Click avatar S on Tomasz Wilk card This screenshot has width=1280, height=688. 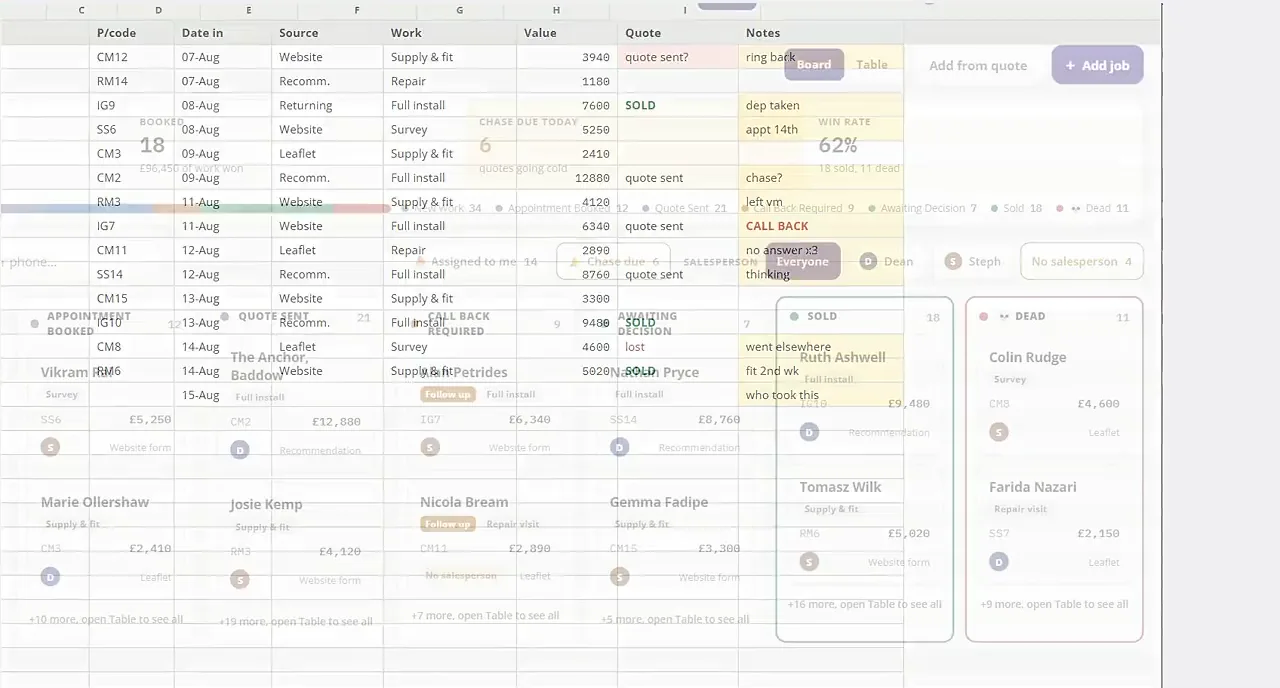809,562
